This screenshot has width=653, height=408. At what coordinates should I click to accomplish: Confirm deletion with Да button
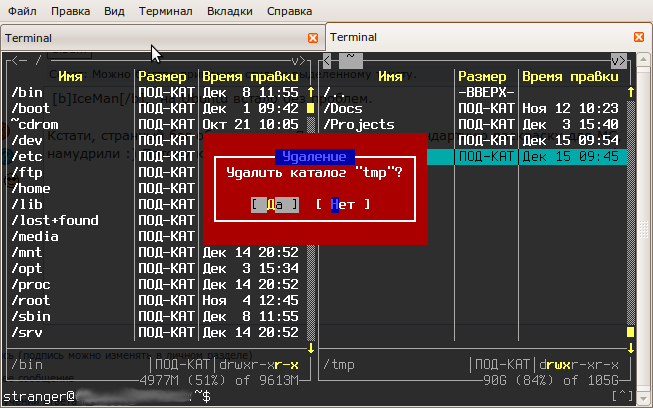pos(274,204)
